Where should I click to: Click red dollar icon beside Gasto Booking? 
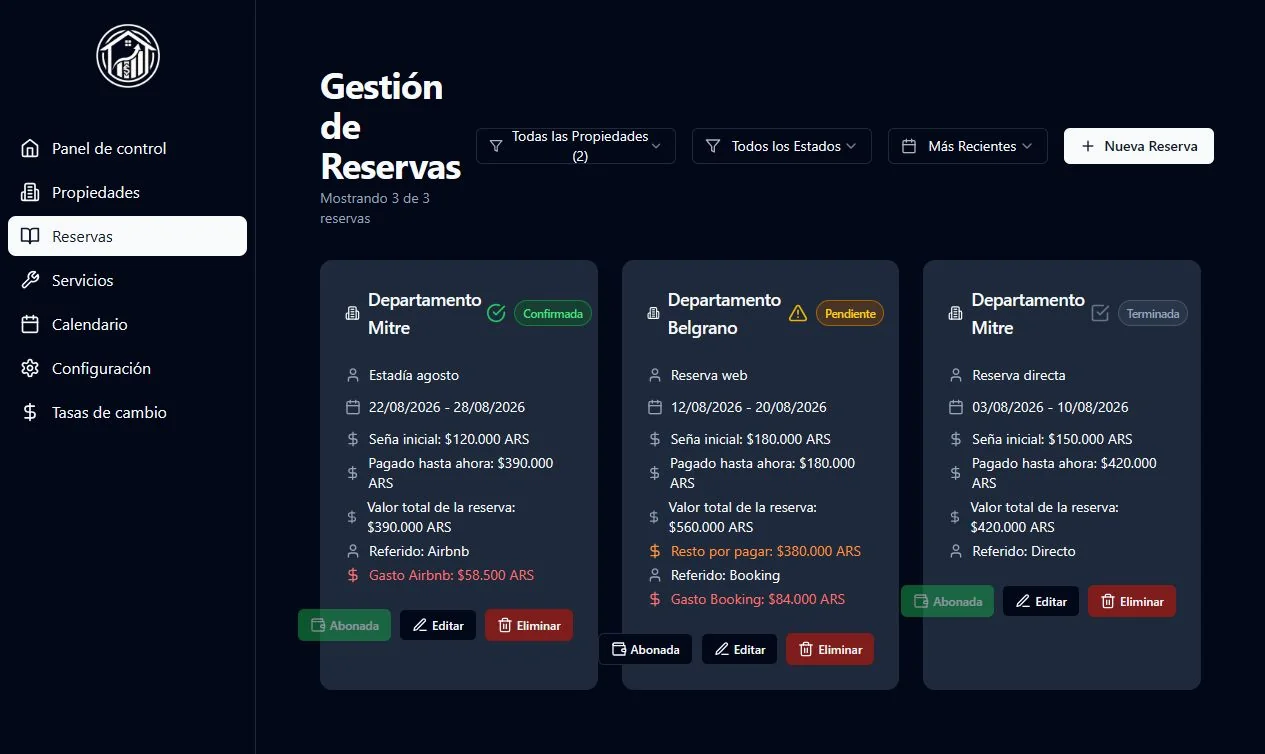click(654, 599)
